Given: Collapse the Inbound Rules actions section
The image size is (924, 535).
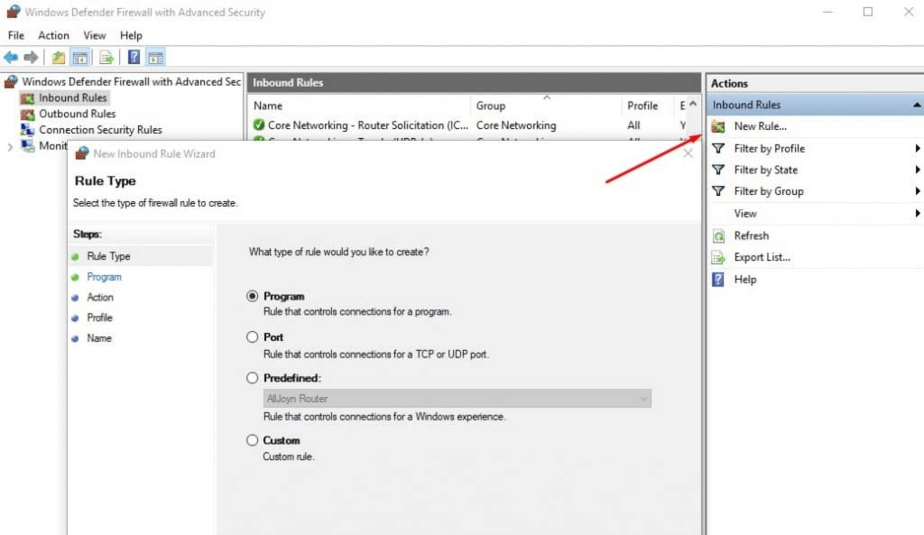Looking at the screenshot, I should [916, 105].
